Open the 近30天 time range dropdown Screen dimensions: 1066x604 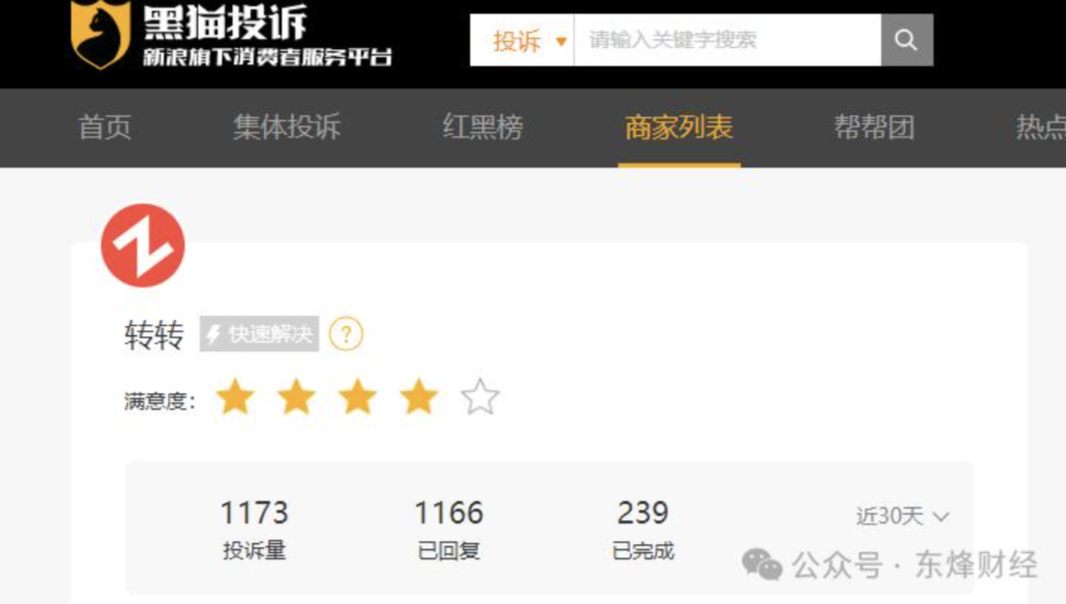902,516
